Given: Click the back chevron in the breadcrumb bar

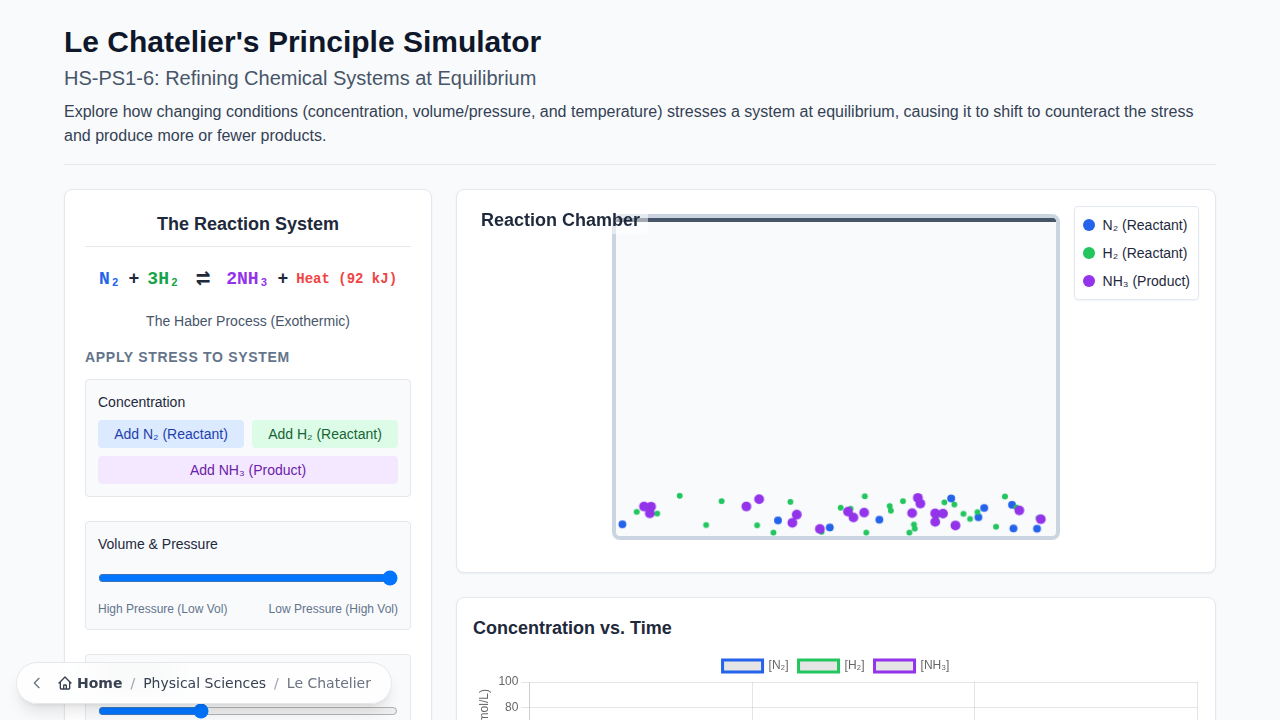Looking at the screenshot, I should (x=37, y=683).
